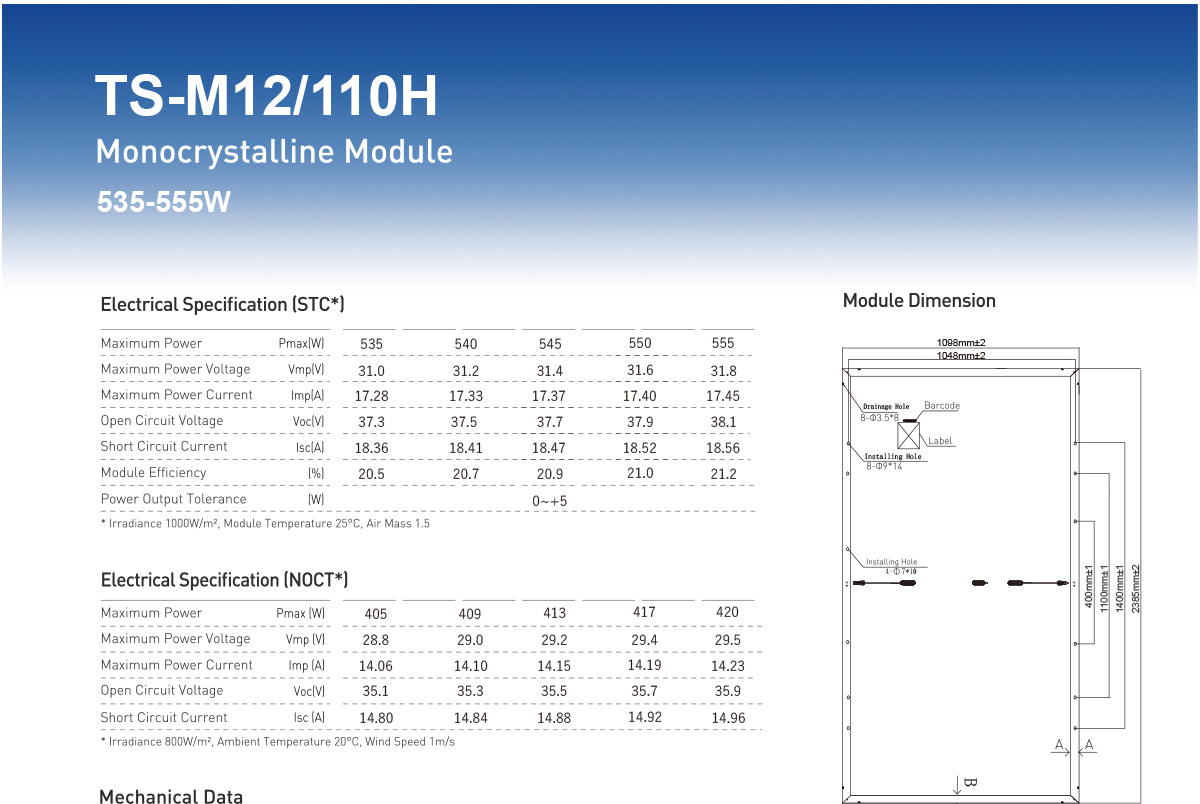Screen dimensions: 1200x804
Task: Click the Installing Hole 4-Φ7*10 annotation
Action: [891, 566]
